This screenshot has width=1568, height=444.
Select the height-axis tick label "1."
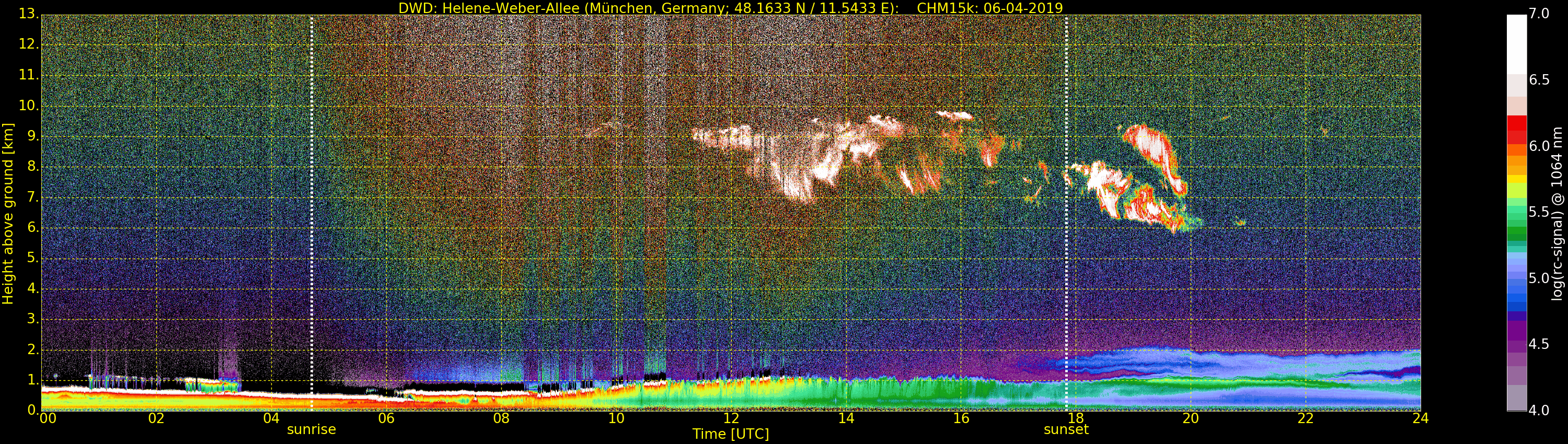point(32,380)
